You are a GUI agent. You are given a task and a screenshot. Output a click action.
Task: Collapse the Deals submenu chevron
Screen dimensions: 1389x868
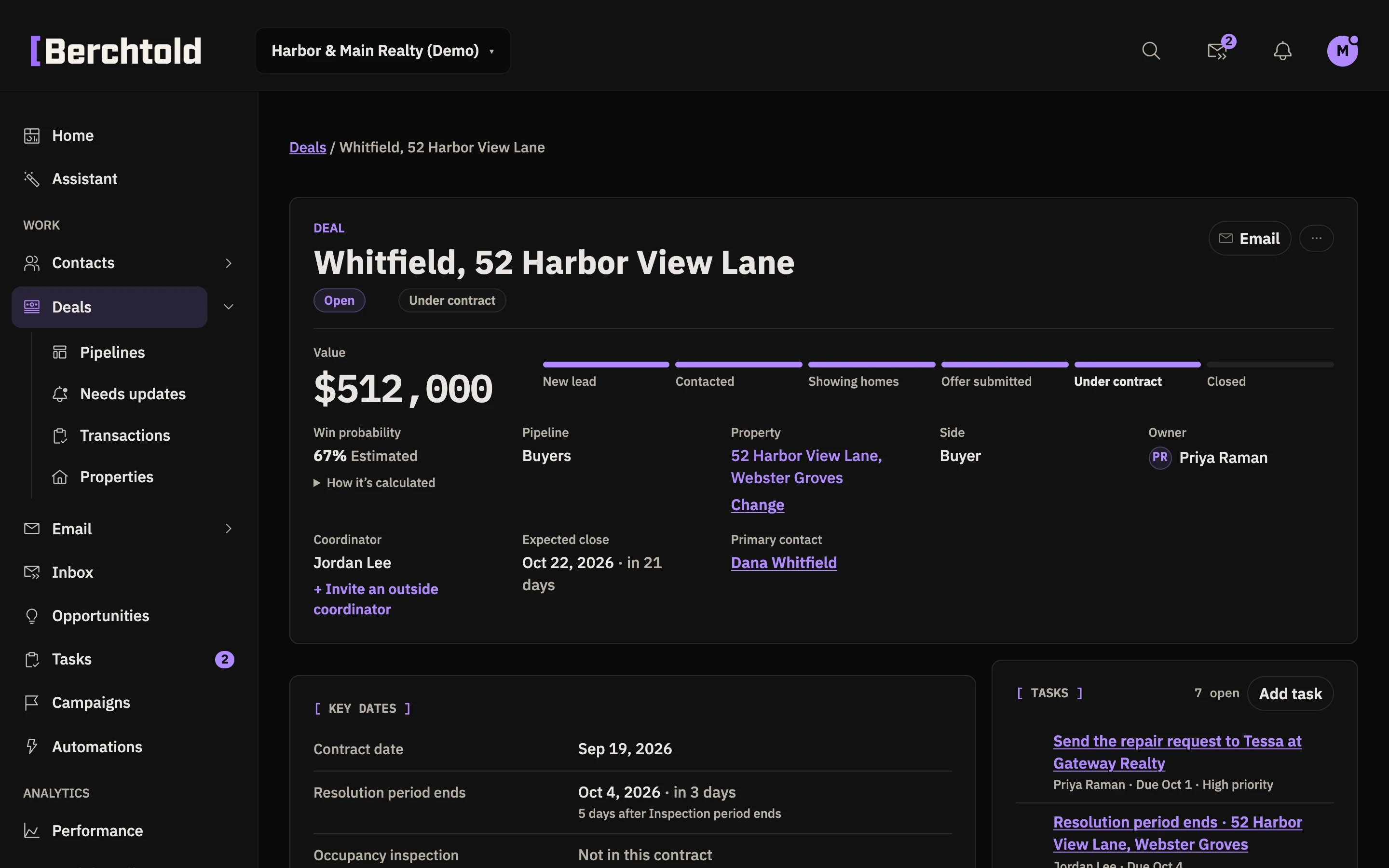(229, 307)
